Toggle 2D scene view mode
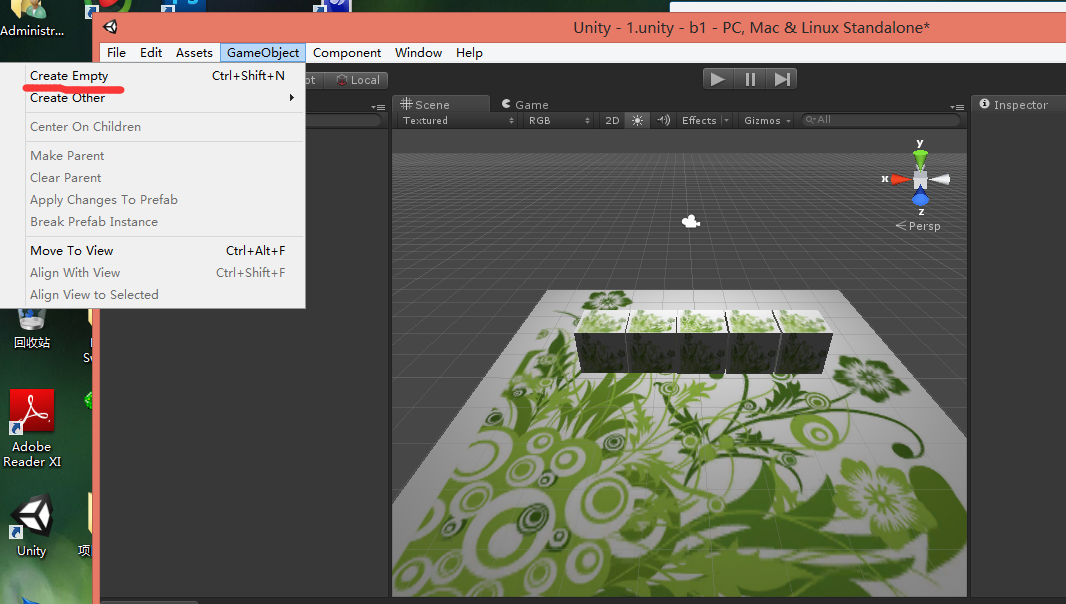 point(612,120)
